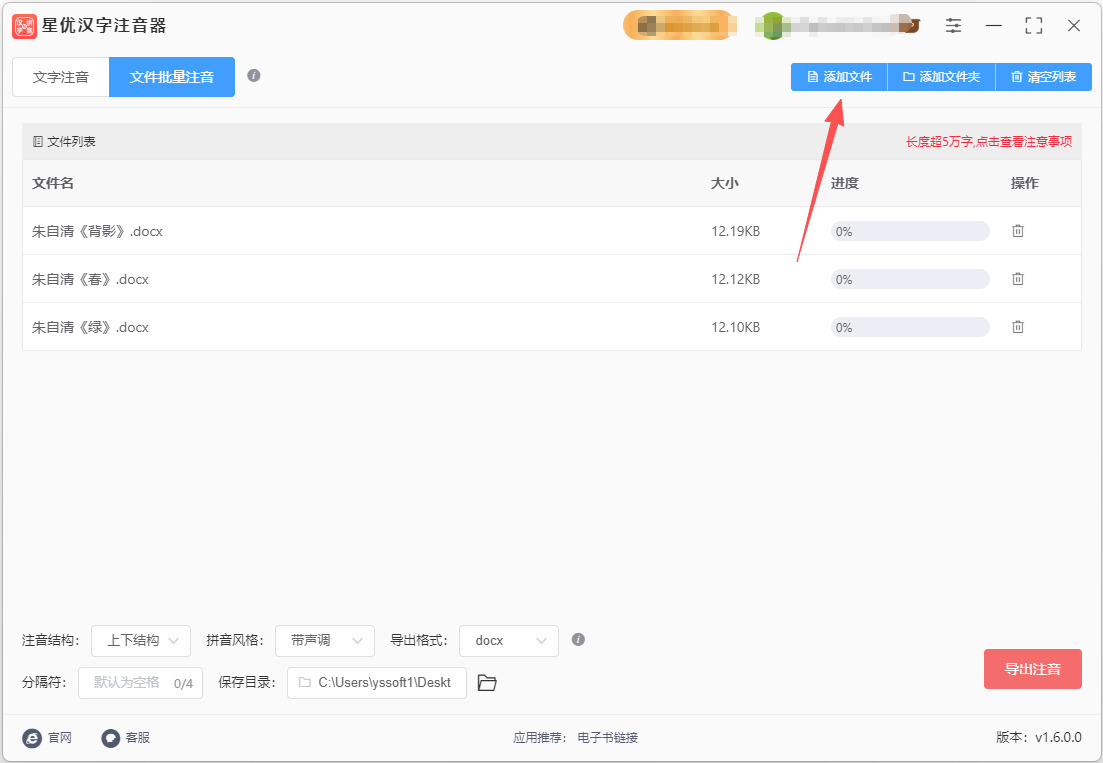Click the 添加文件 button

pyautogui.click(x=839, y=77)
